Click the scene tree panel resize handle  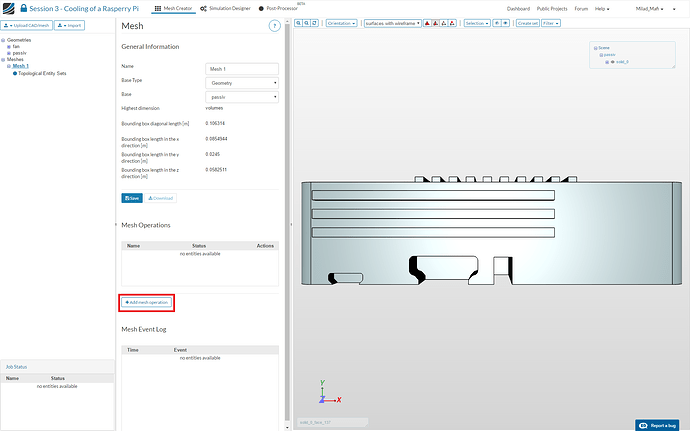coord(673,66)
